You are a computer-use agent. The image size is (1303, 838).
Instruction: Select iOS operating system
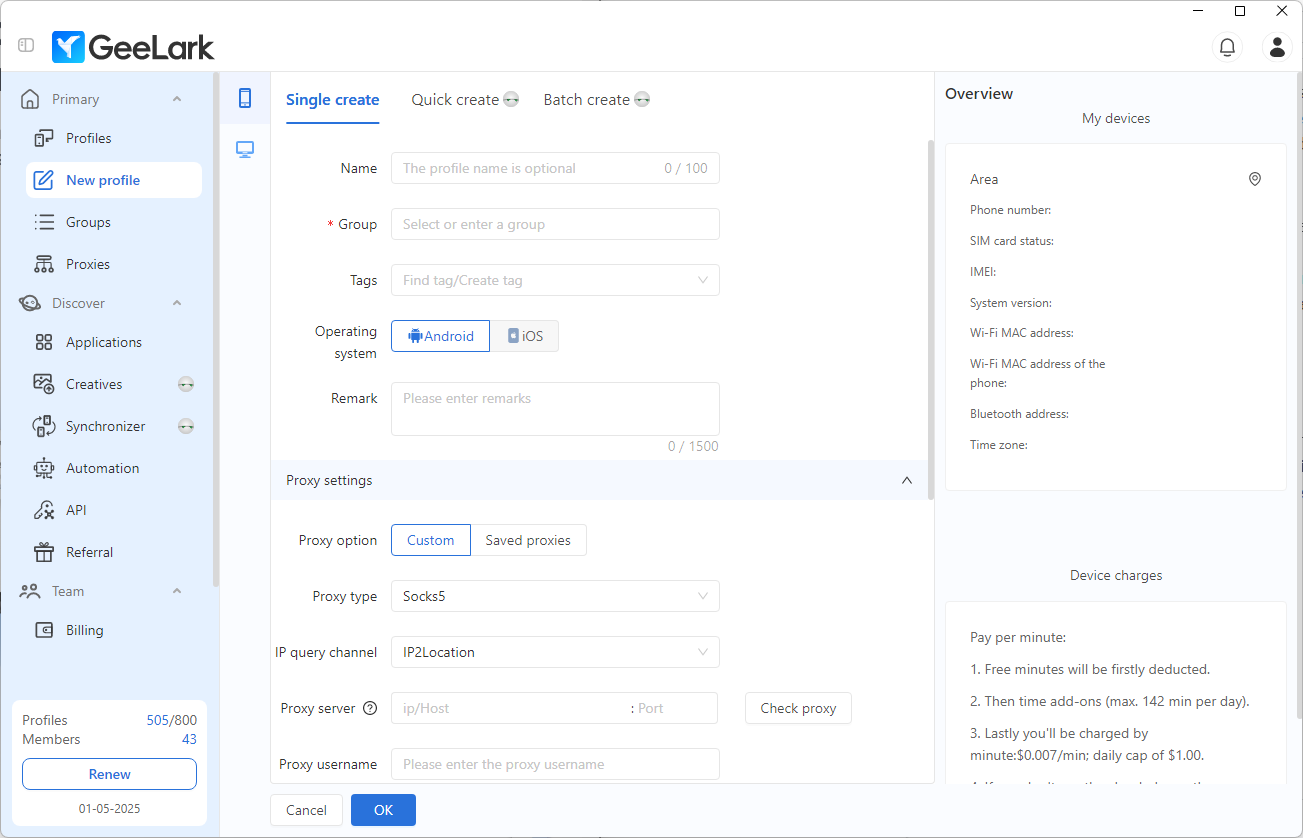pos(524,336)
